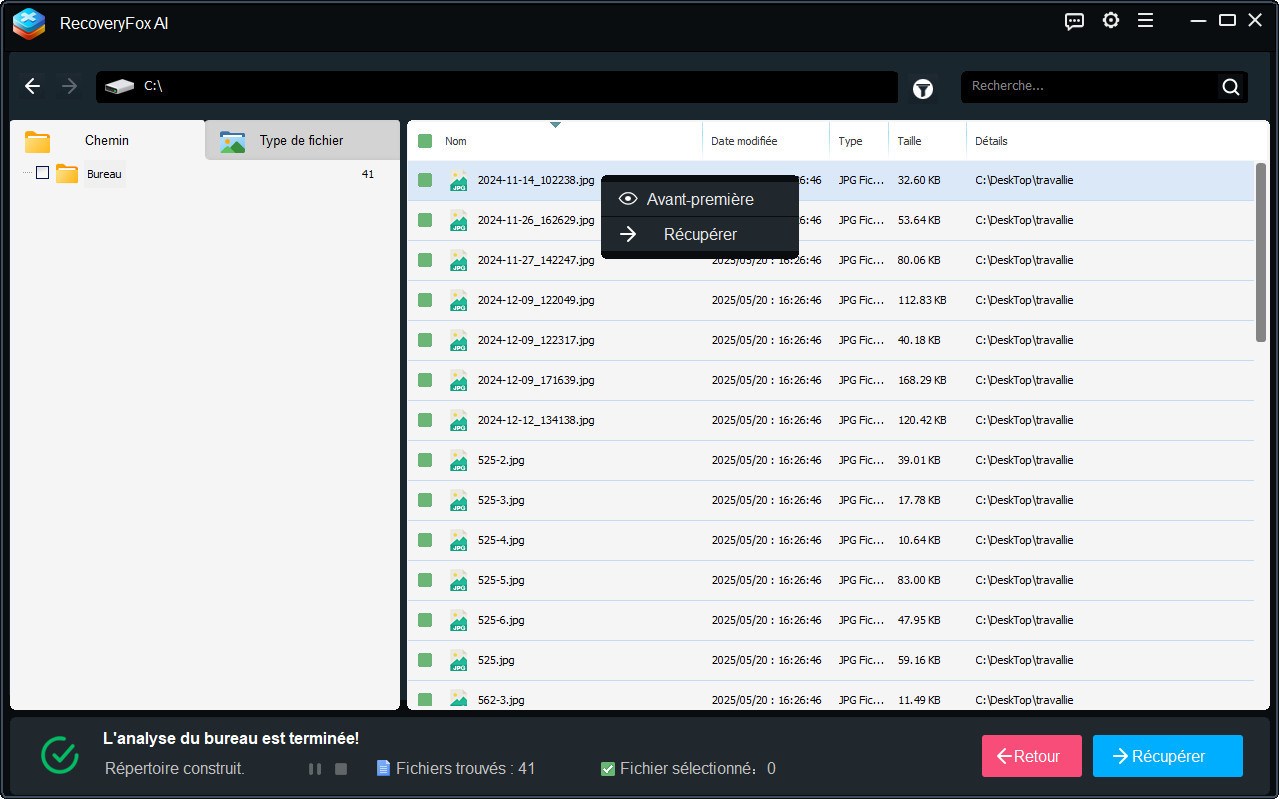This screenshot has height=799, width=1279.
Task: Toggle select-all checkbox in Nom header
Action: (x=425, y=141)
